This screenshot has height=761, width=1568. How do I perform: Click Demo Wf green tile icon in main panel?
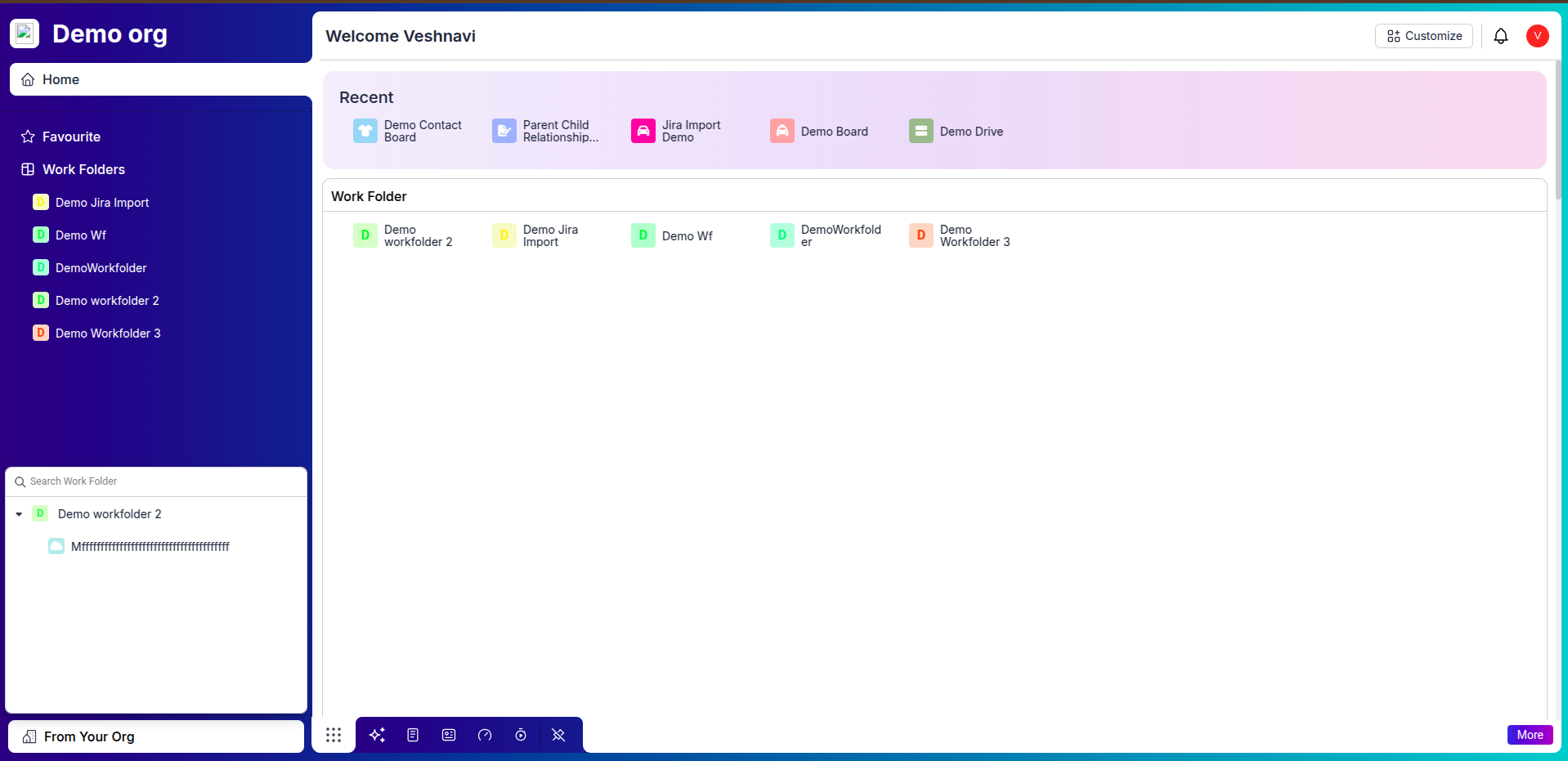643,235
